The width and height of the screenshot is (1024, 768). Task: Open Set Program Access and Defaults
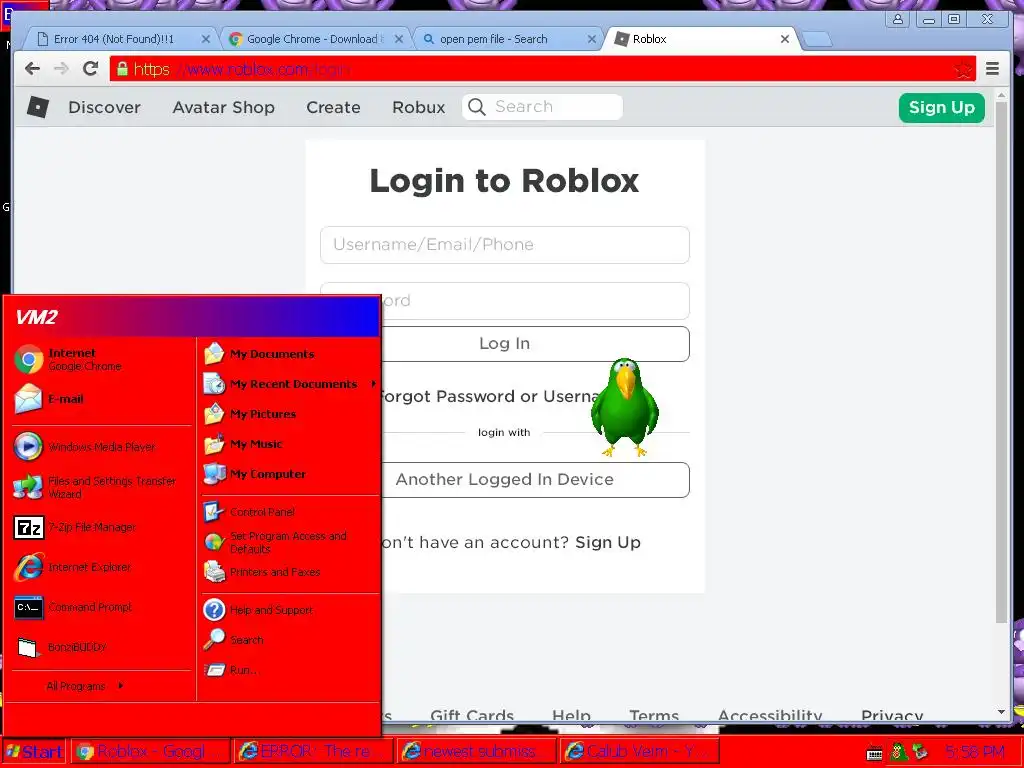[x=275, y=542]
